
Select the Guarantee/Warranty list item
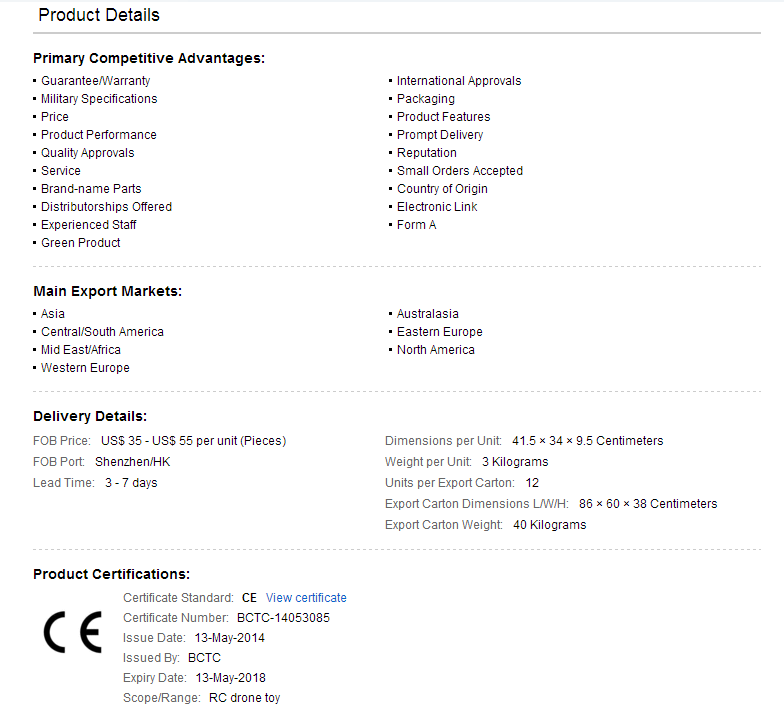click(96, 81)
